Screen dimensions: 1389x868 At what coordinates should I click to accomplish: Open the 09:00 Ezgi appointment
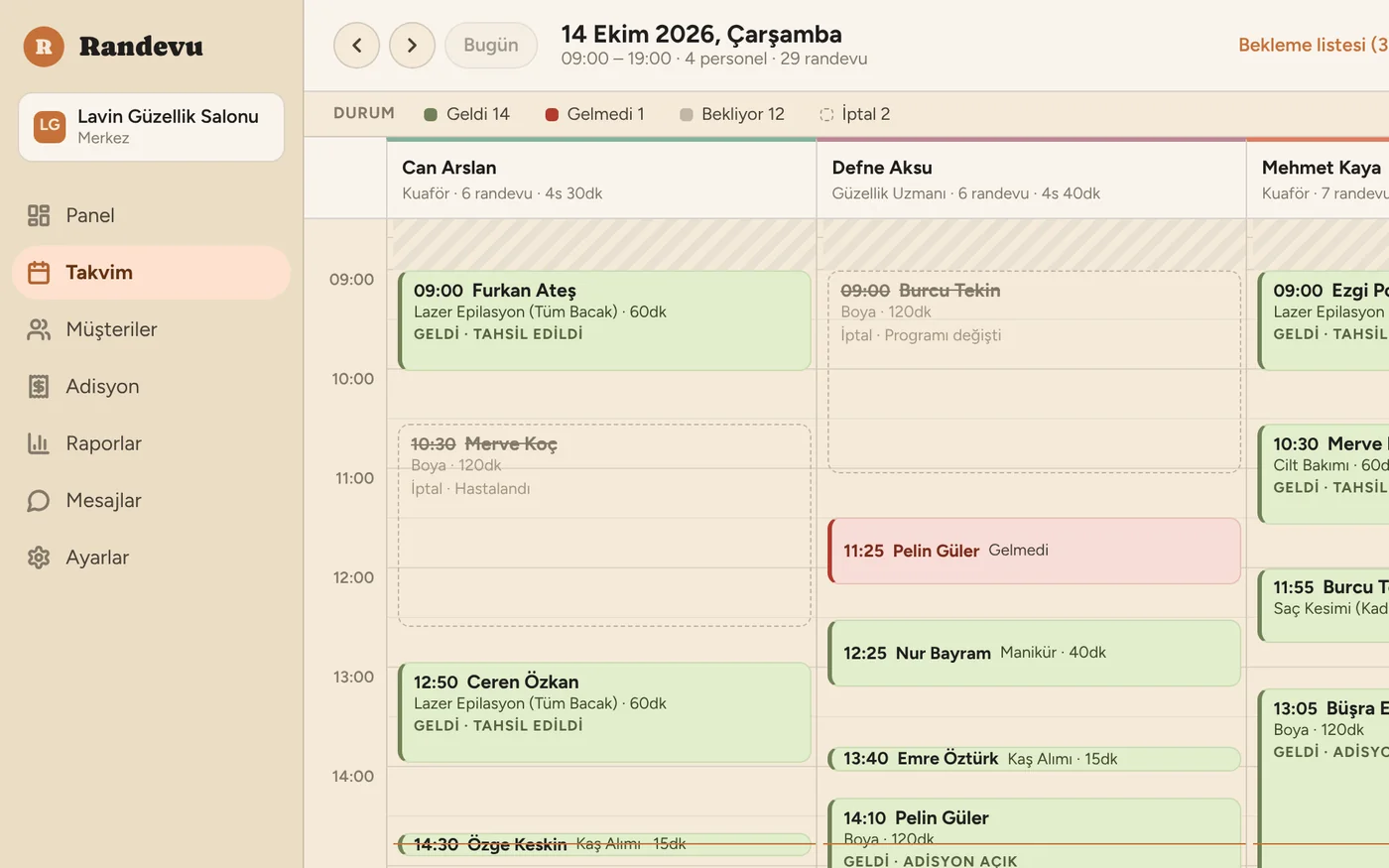1324,321
